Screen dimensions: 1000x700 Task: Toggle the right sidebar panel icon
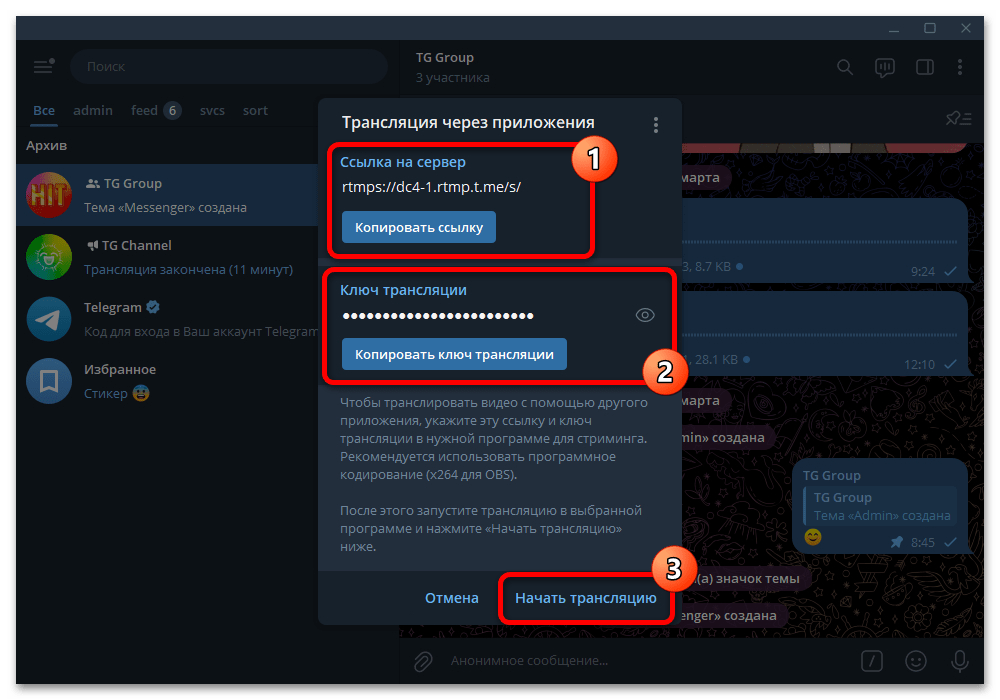(x=925, y=67)
